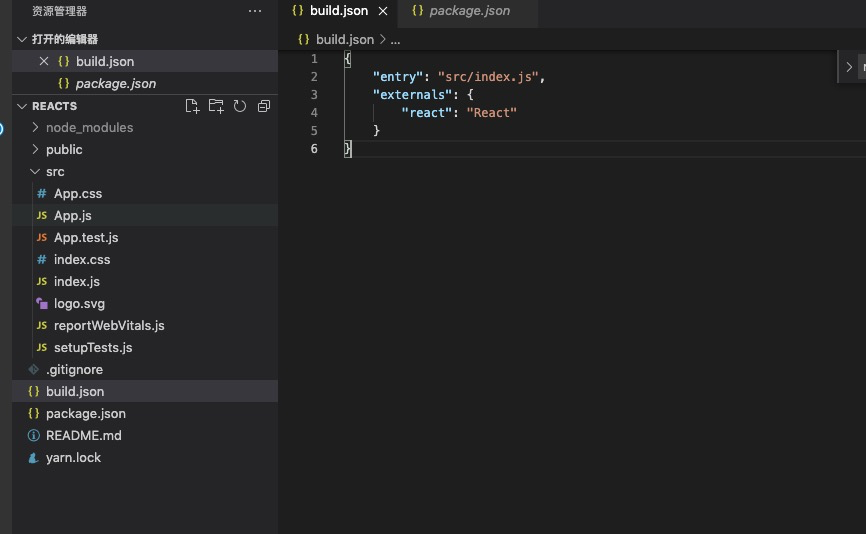Click JSON icon in build.json breadcrumb

(x=304, y=39)
